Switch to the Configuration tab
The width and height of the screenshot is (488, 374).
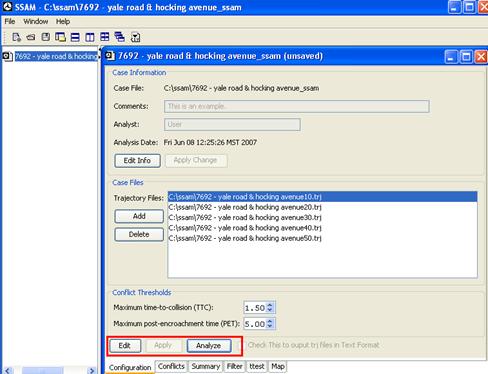tap(130, 367)
